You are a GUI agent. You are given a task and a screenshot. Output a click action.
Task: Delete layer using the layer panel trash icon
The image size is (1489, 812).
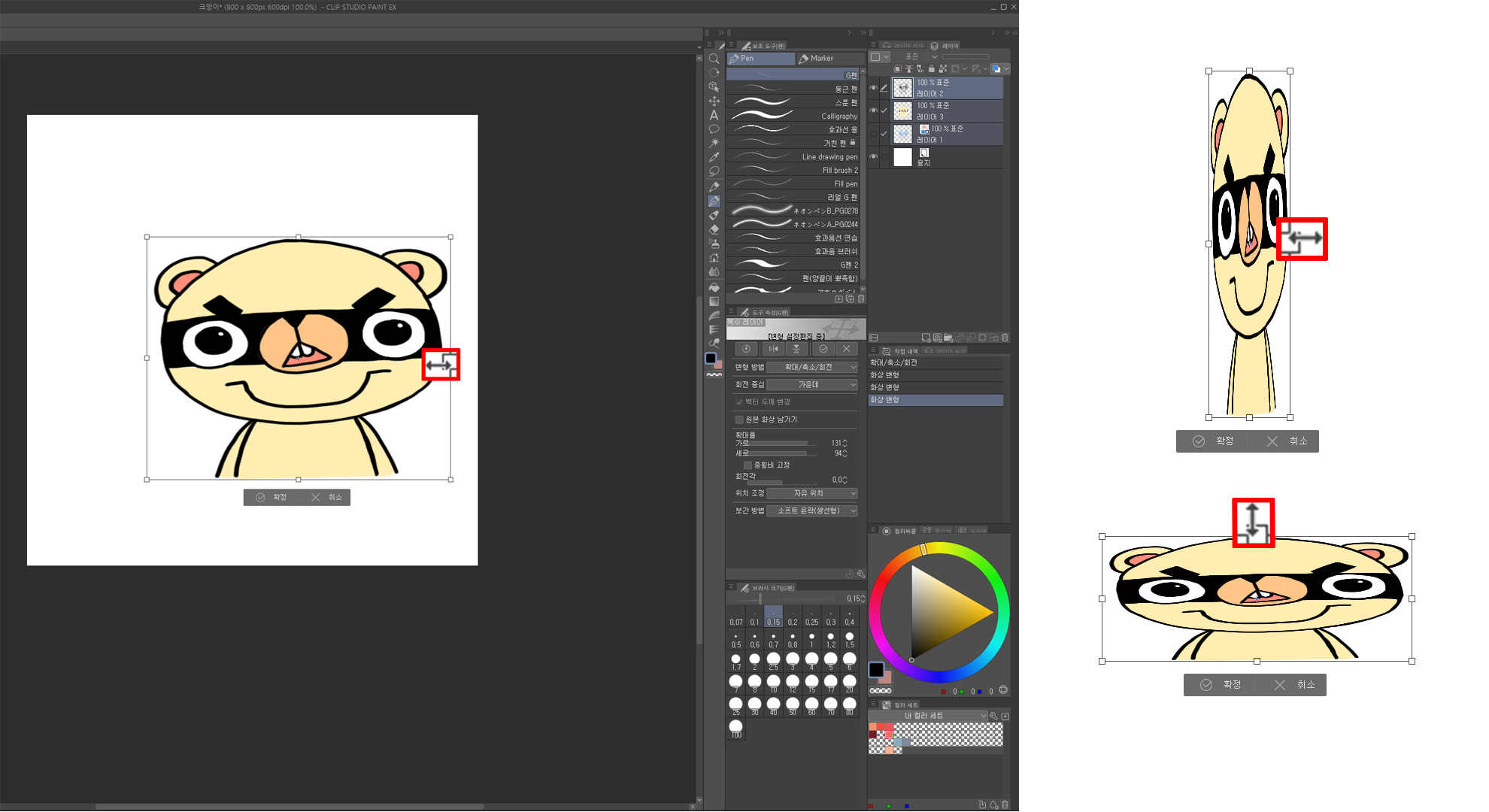1005,338
